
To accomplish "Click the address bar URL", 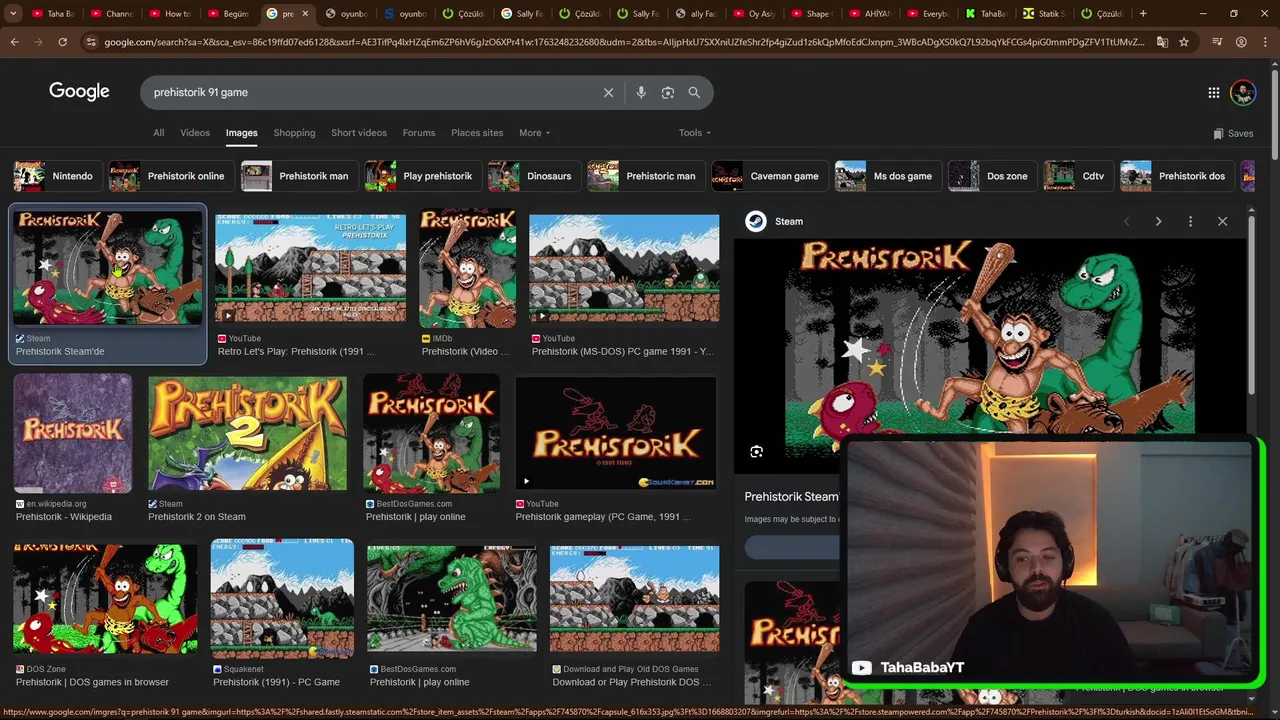I will [x=624, y=42].
